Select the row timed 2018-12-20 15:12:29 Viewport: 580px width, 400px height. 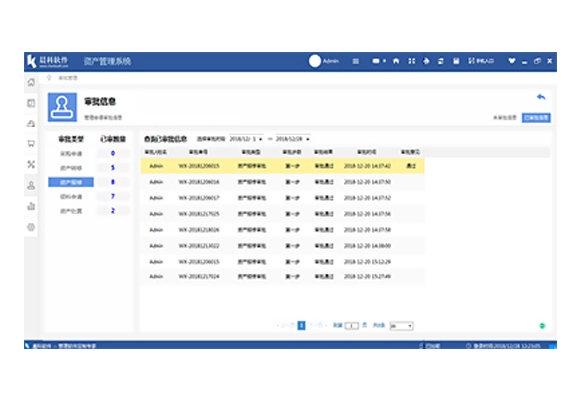[x=282, y=262]
